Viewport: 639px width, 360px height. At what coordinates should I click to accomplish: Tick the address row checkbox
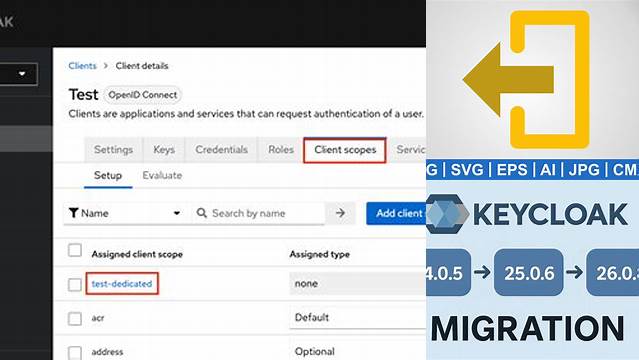click(x=75, y=353)
